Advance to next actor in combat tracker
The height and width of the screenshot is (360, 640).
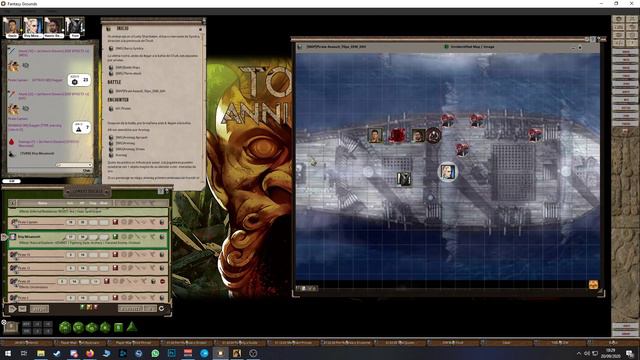pos(12,309)
